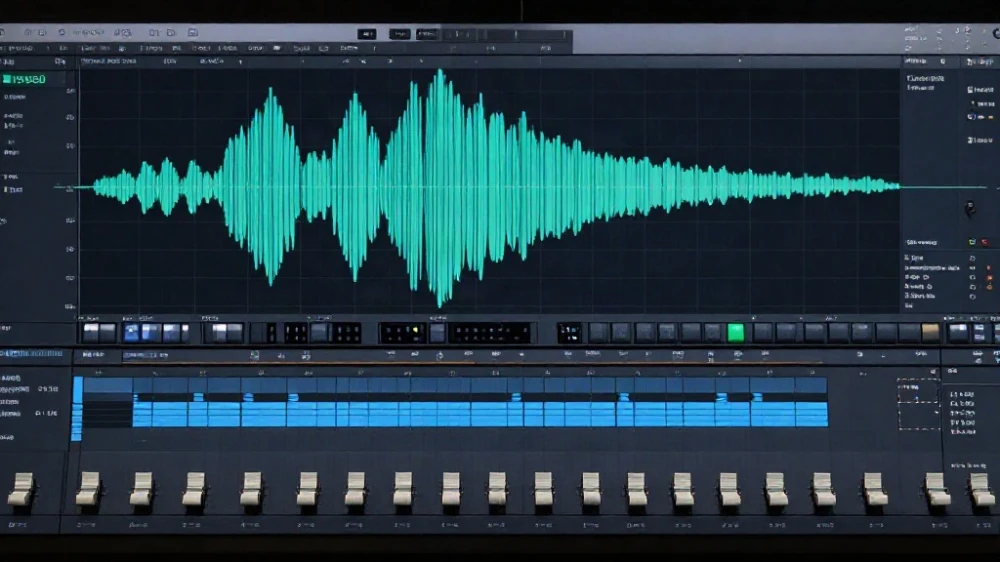Expand the dashed box panel right of tracks
Image resolution: width=1000 pixels, height=562 pixels.
tap(918, 404)
